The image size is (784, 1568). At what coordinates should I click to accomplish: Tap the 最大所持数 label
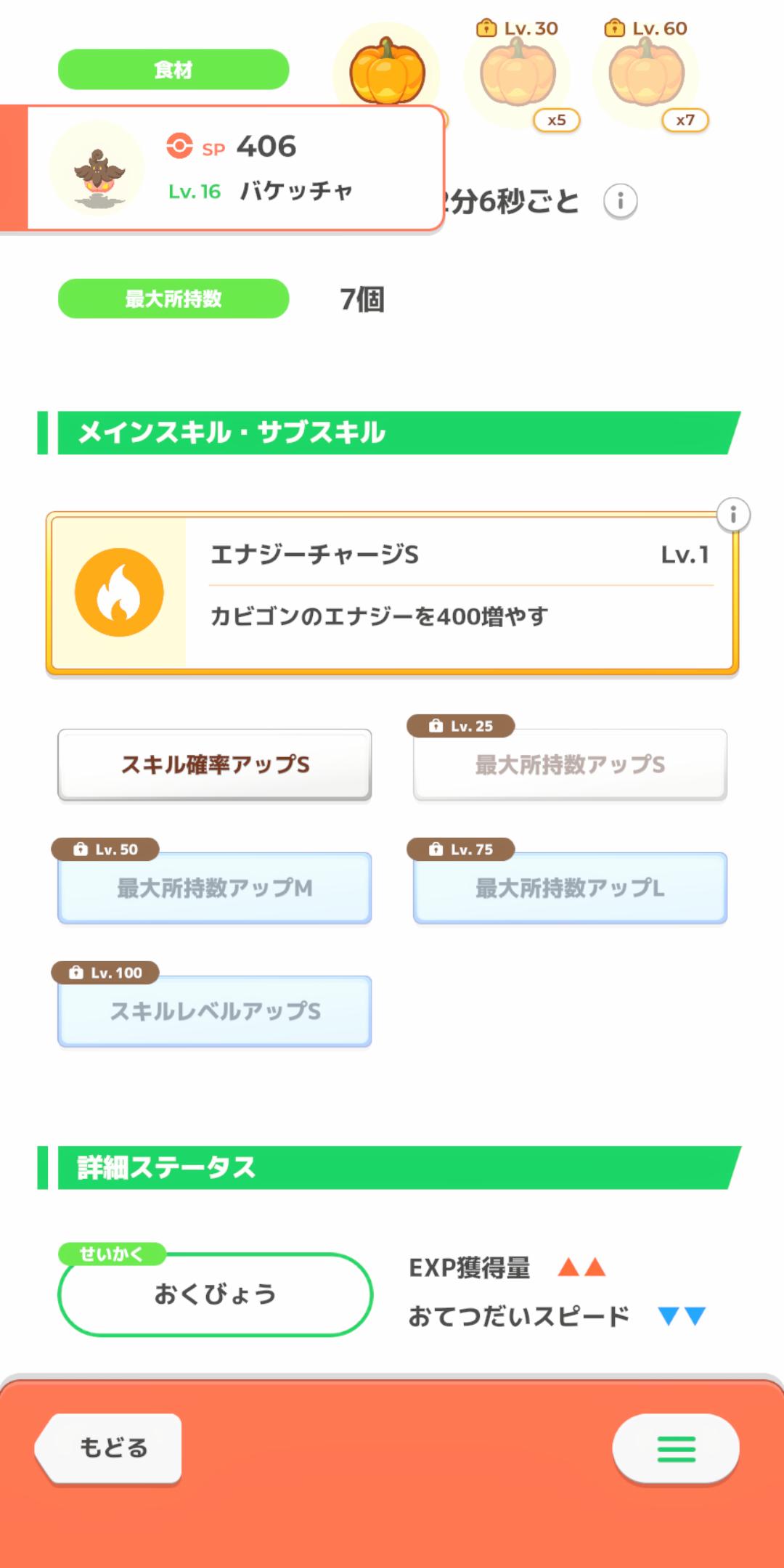173,298
